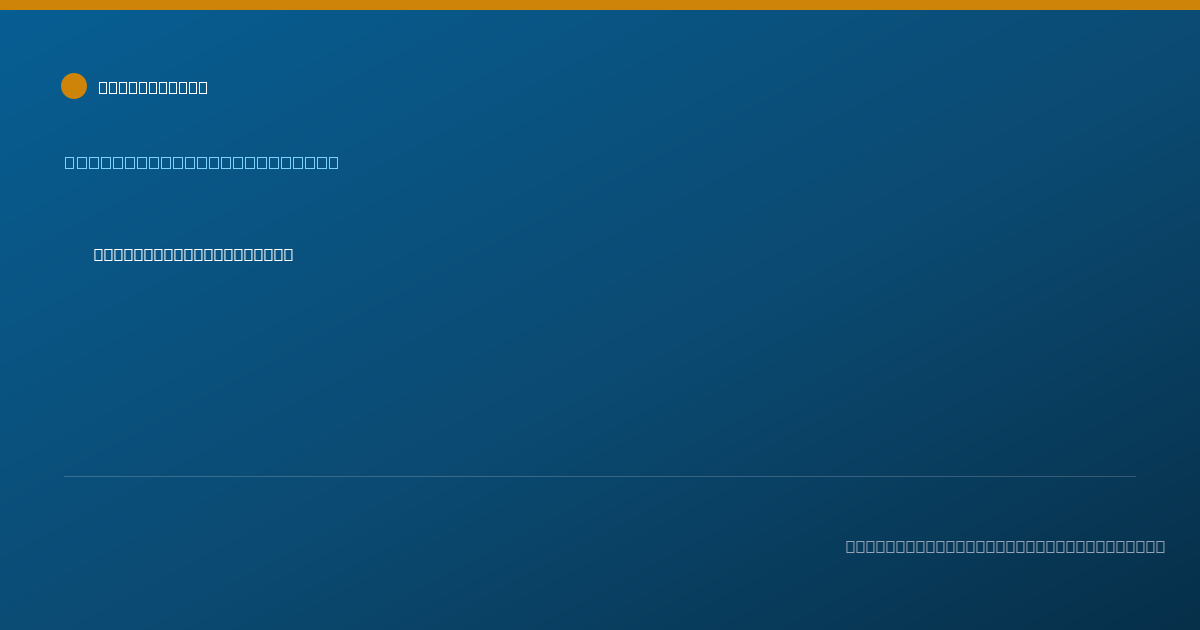Screen dimensions: 1200x630
Task: Click the orange bar along the top edge
Action: point(600,5)
